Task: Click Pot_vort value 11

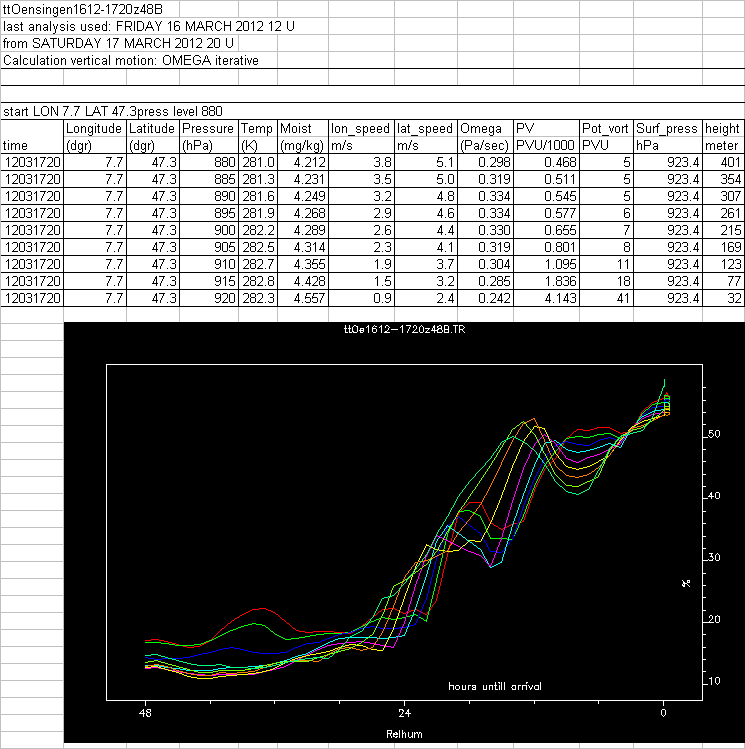Action: [x=606, y=264]
